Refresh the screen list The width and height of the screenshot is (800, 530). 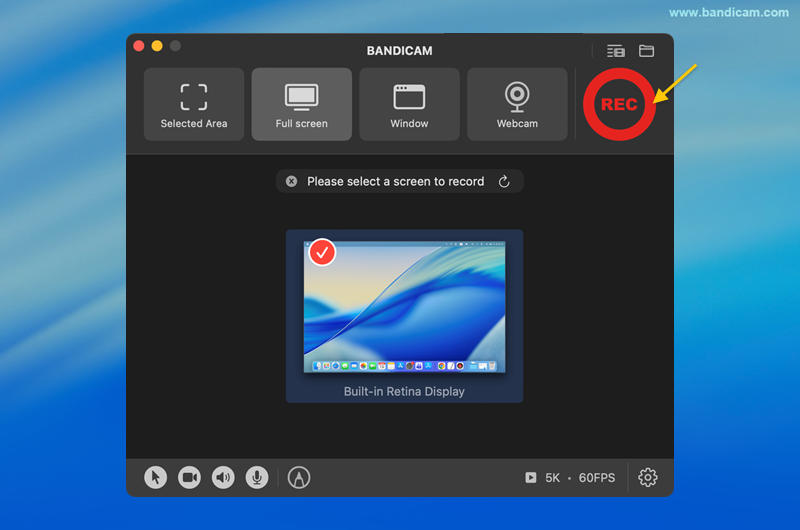click(504, 181)
